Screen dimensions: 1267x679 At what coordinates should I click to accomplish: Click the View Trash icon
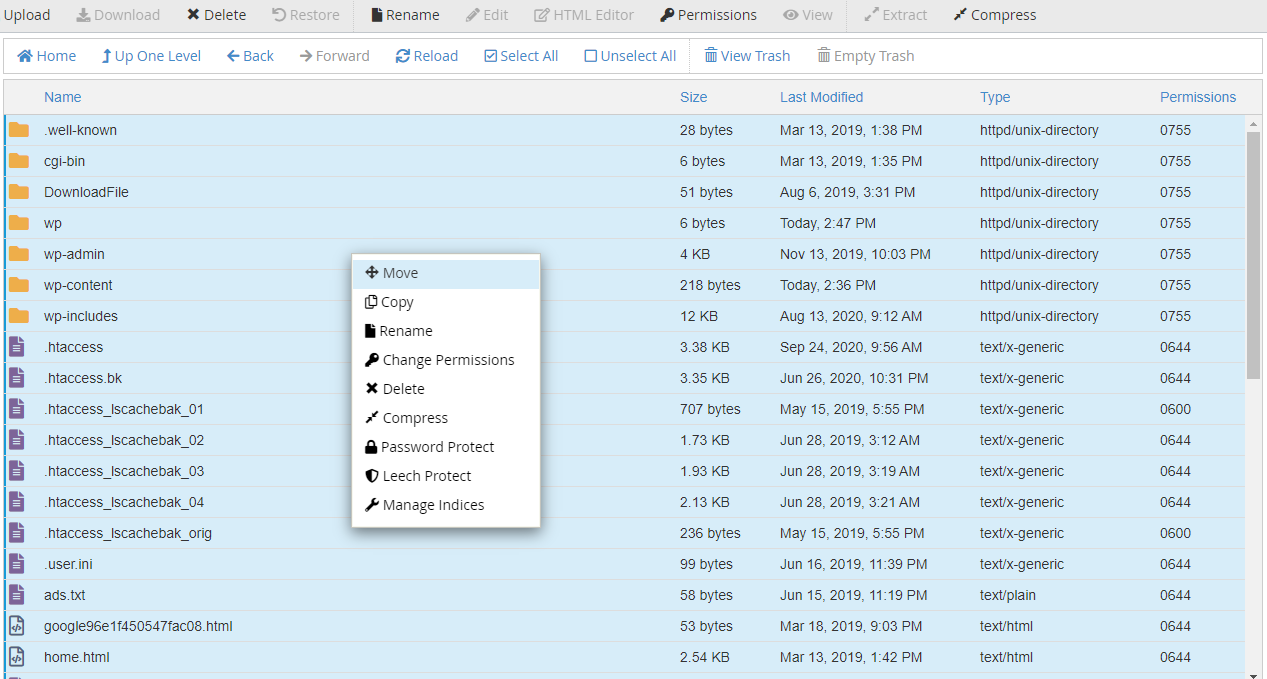747,55
